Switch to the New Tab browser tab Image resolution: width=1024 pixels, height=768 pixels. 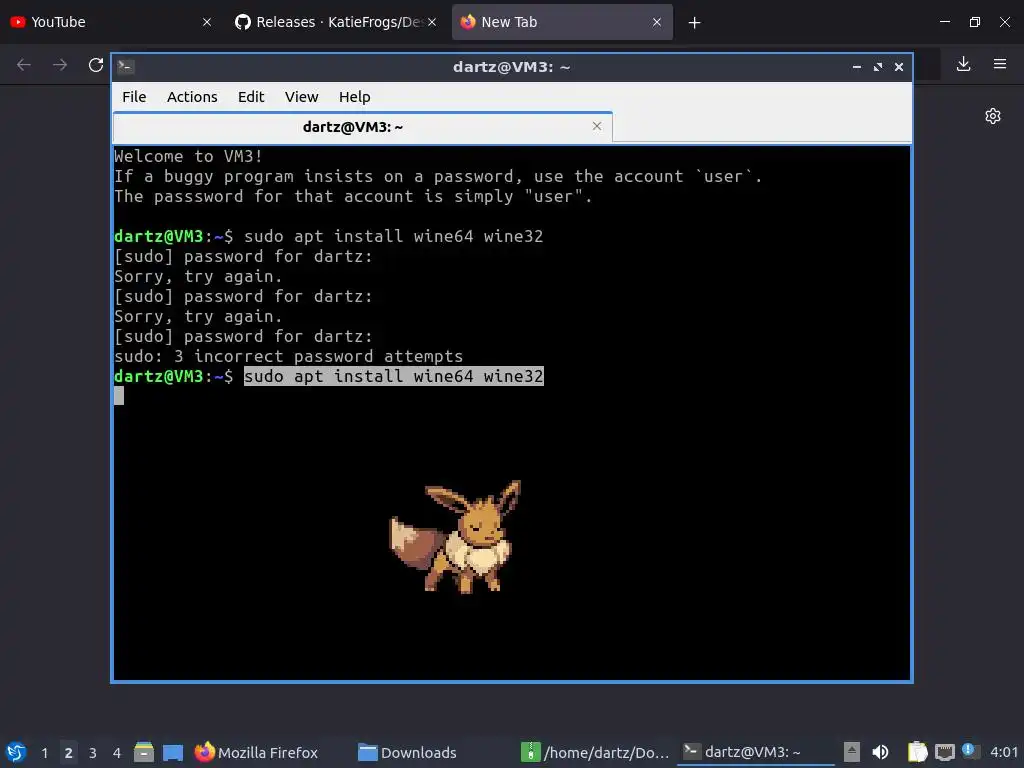pyautogui.click(x=562, y=22)
